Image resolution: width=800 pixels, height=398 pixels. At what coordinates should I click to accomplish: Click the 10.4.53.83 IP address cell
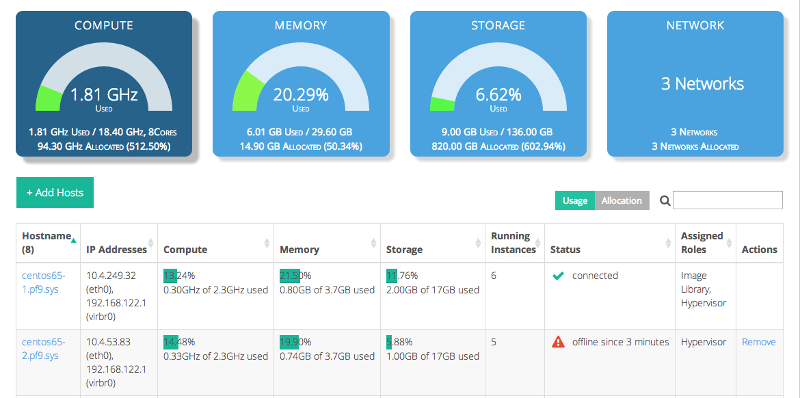coord(119,362)
